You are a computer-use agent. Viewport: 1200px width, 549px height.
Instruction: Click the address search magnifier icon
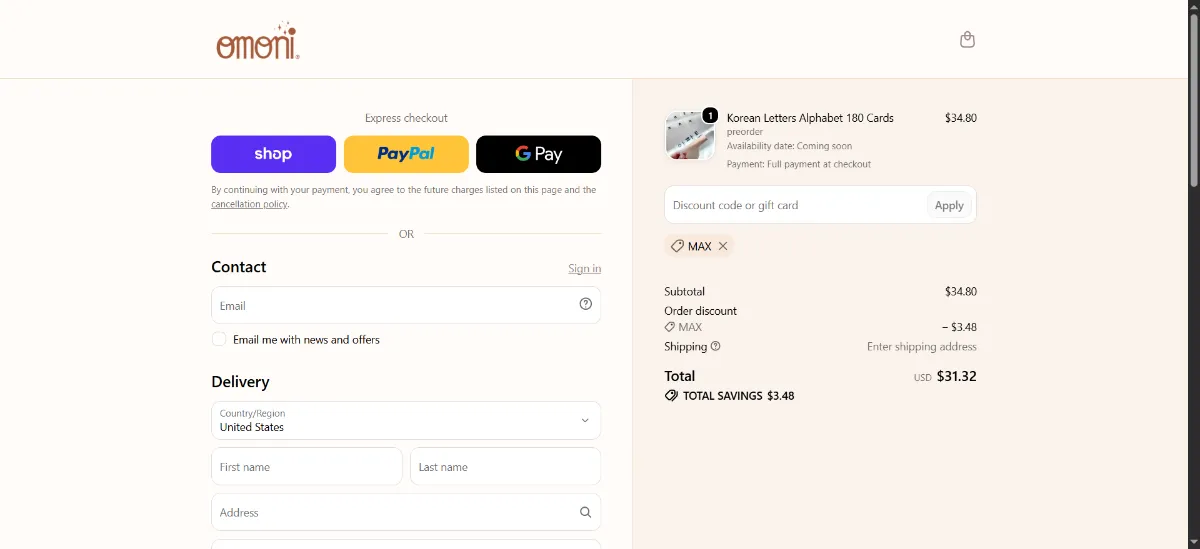[x=586, y=512]
